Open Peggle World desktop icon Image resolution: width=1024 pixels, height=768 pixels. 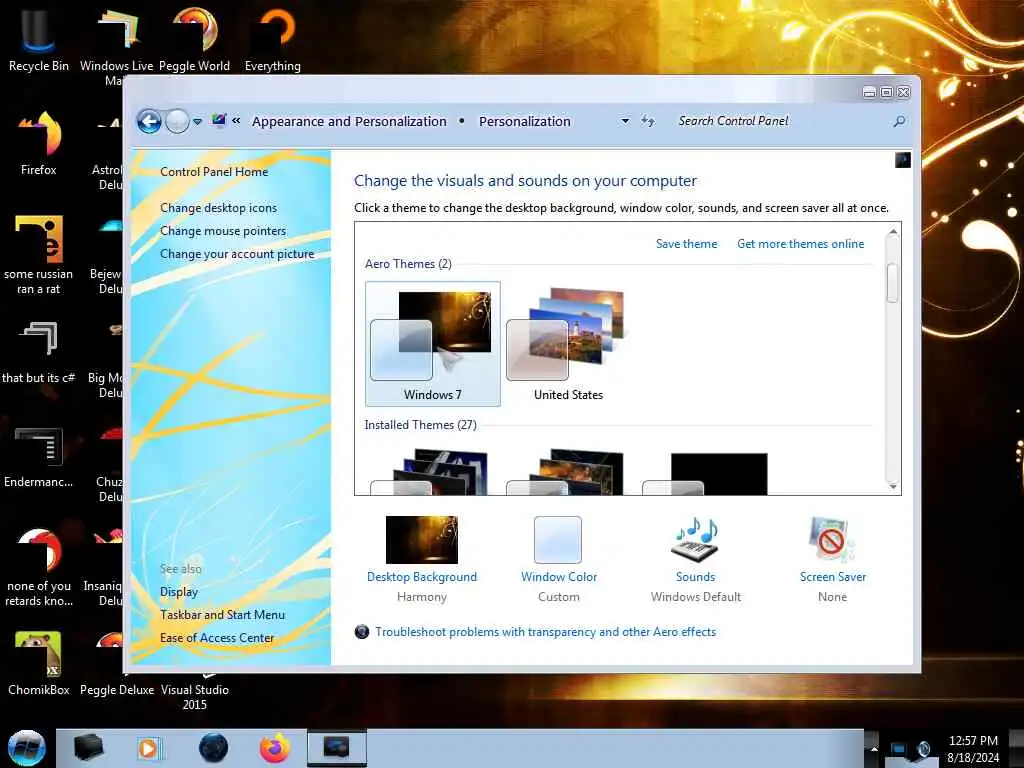[195, 39]
